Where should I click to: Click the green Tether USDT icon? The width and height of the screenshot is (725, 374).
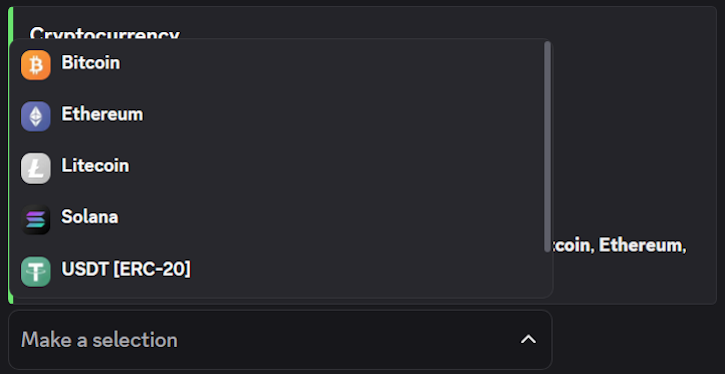click(x=36, y=271)
